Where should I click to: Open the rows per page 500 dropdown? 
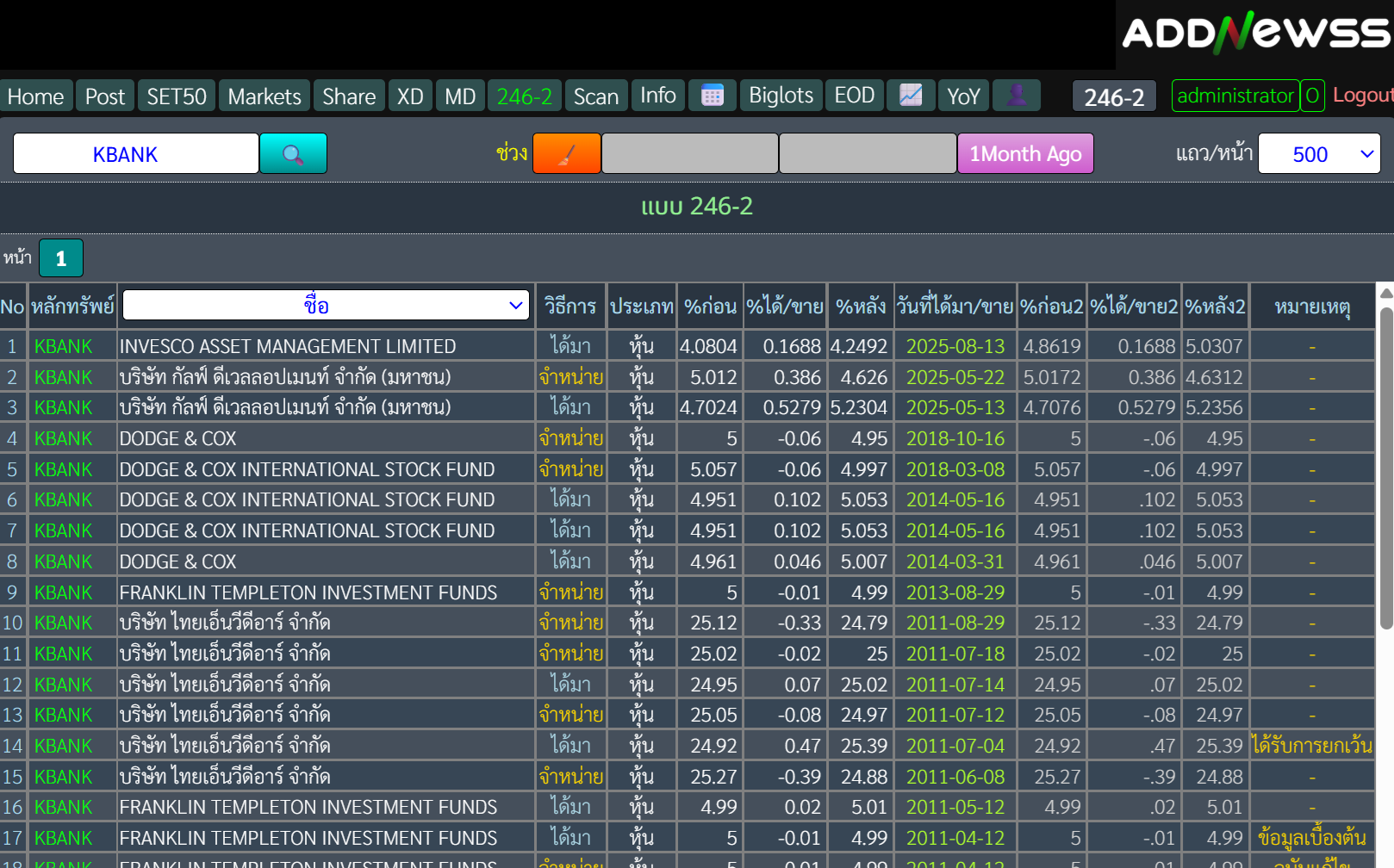[x=1319, y=153]
